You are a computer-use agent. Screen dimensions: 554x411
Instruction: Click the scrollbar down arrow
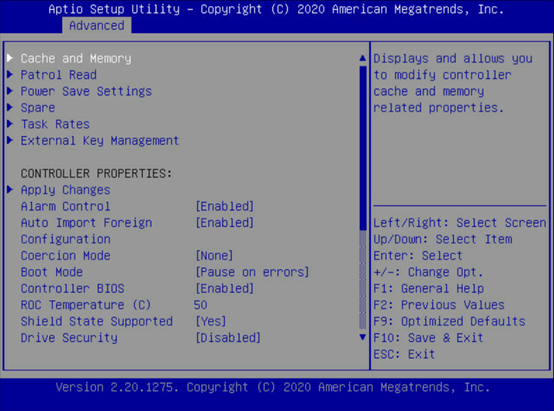[363, 337]
